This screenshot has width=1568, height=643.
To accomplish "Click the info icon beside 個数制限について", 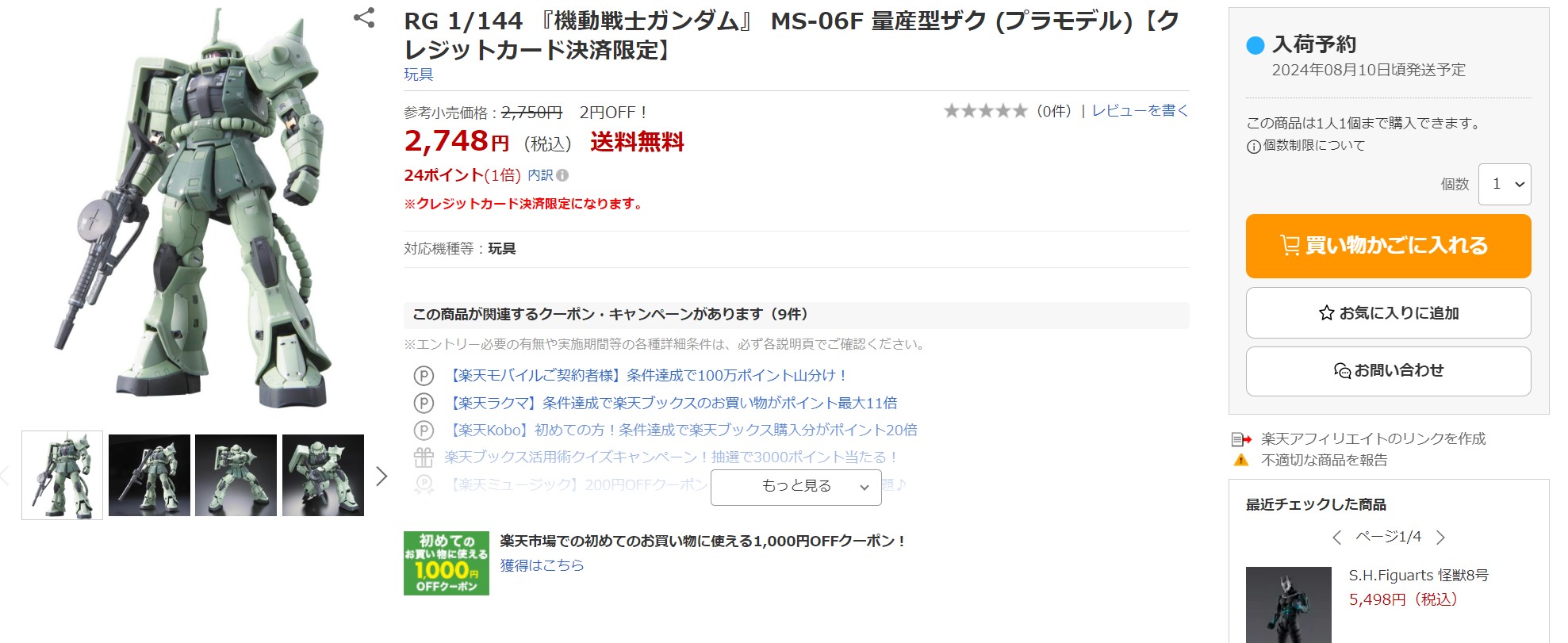I will click(1254, 147).
